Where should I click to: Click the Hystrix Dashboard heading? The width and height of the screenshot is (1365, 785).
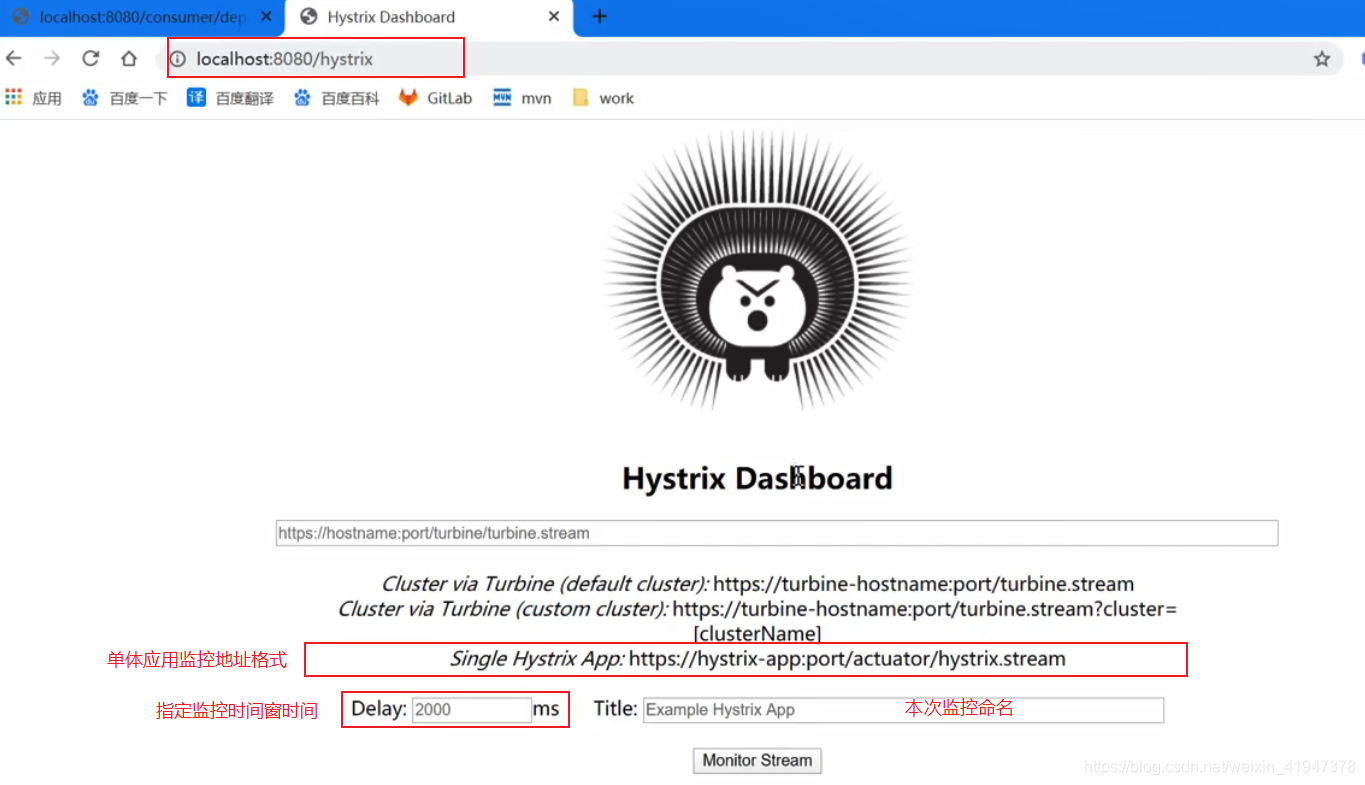point(757,478)
